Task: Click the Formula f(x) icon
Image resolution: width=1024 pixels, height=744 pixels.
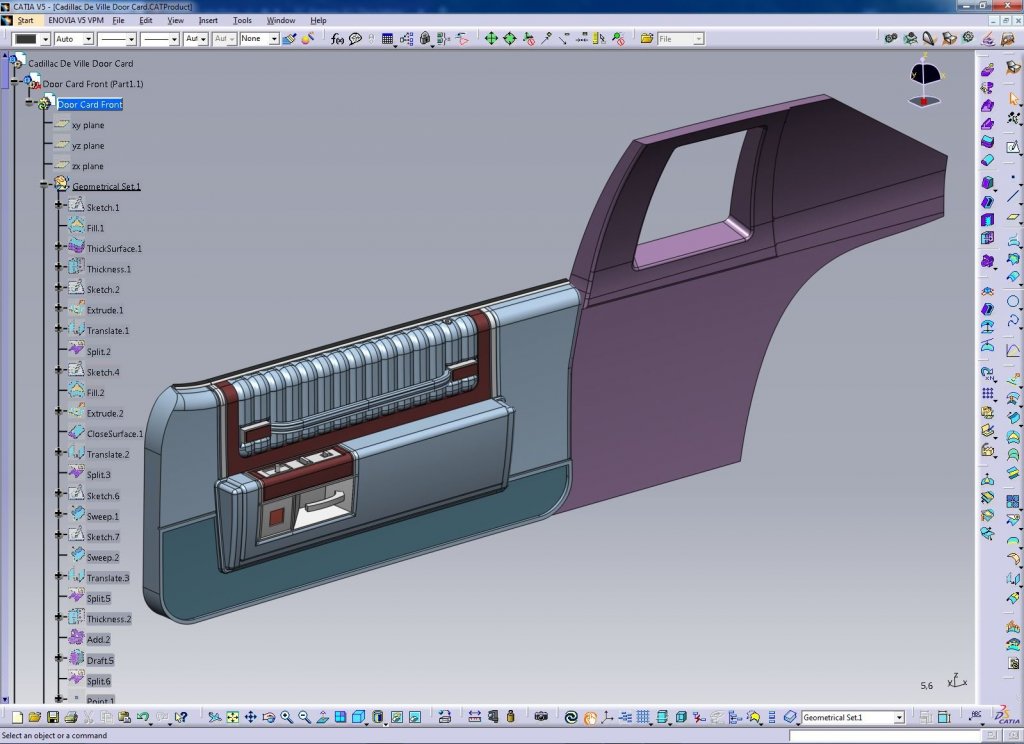Action: tap(337, 39)
